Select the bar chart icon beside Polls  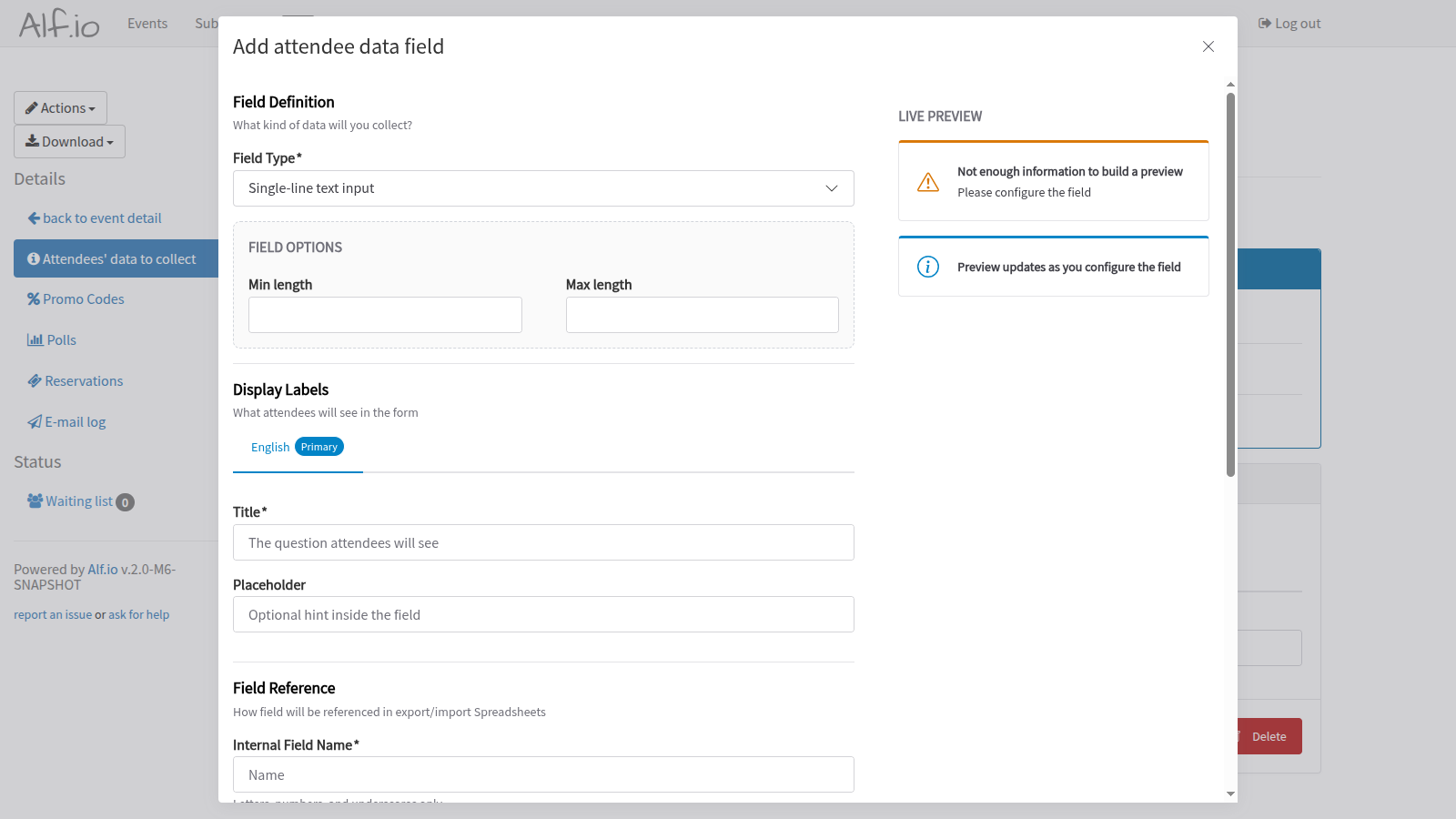click(33, 339)
